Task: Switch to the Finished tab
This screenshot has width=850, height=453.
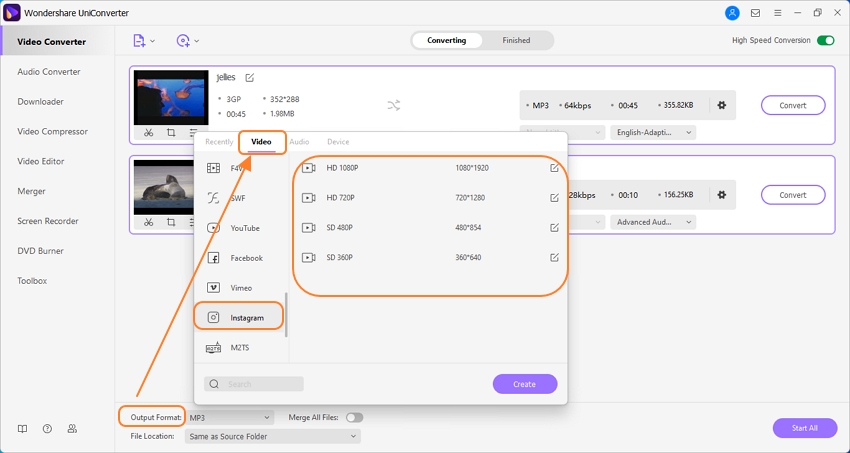Action: 516,41
